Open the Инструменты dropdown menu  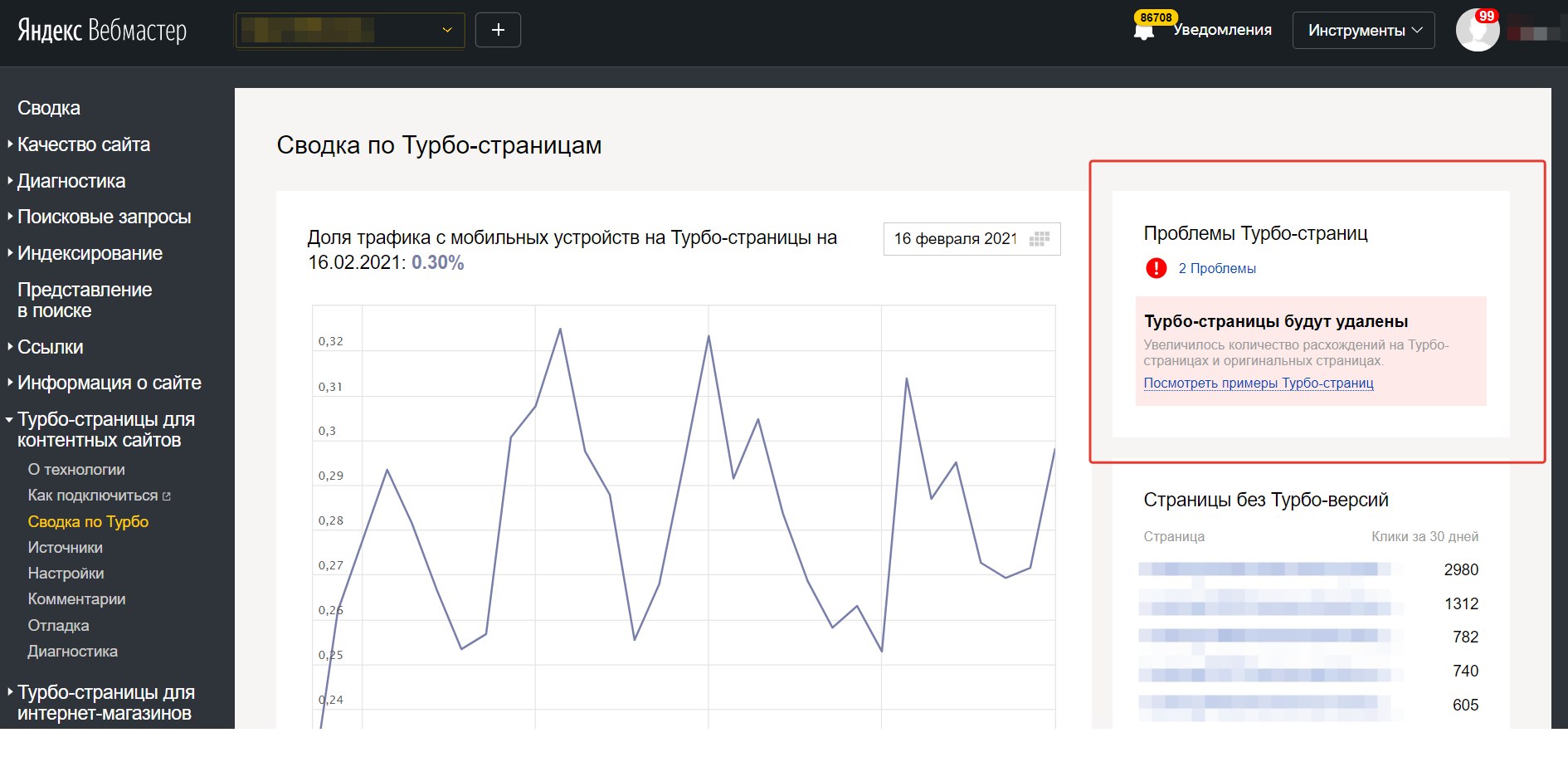pyautogui.click(x=1364, y=30)
